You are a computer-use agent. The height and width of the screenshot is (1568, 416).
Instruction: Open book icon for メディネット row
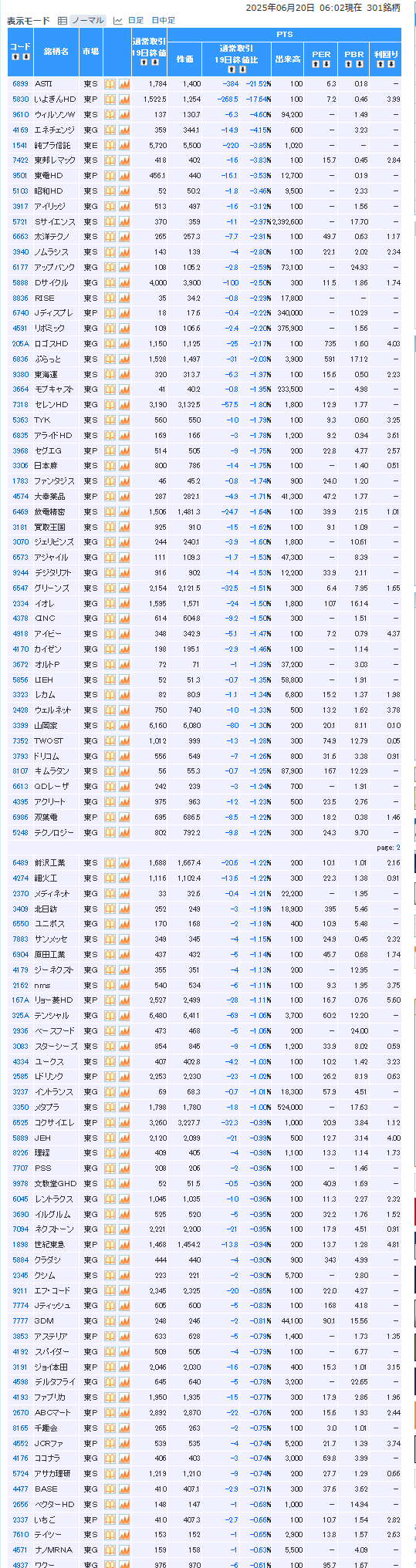(110, 894)
